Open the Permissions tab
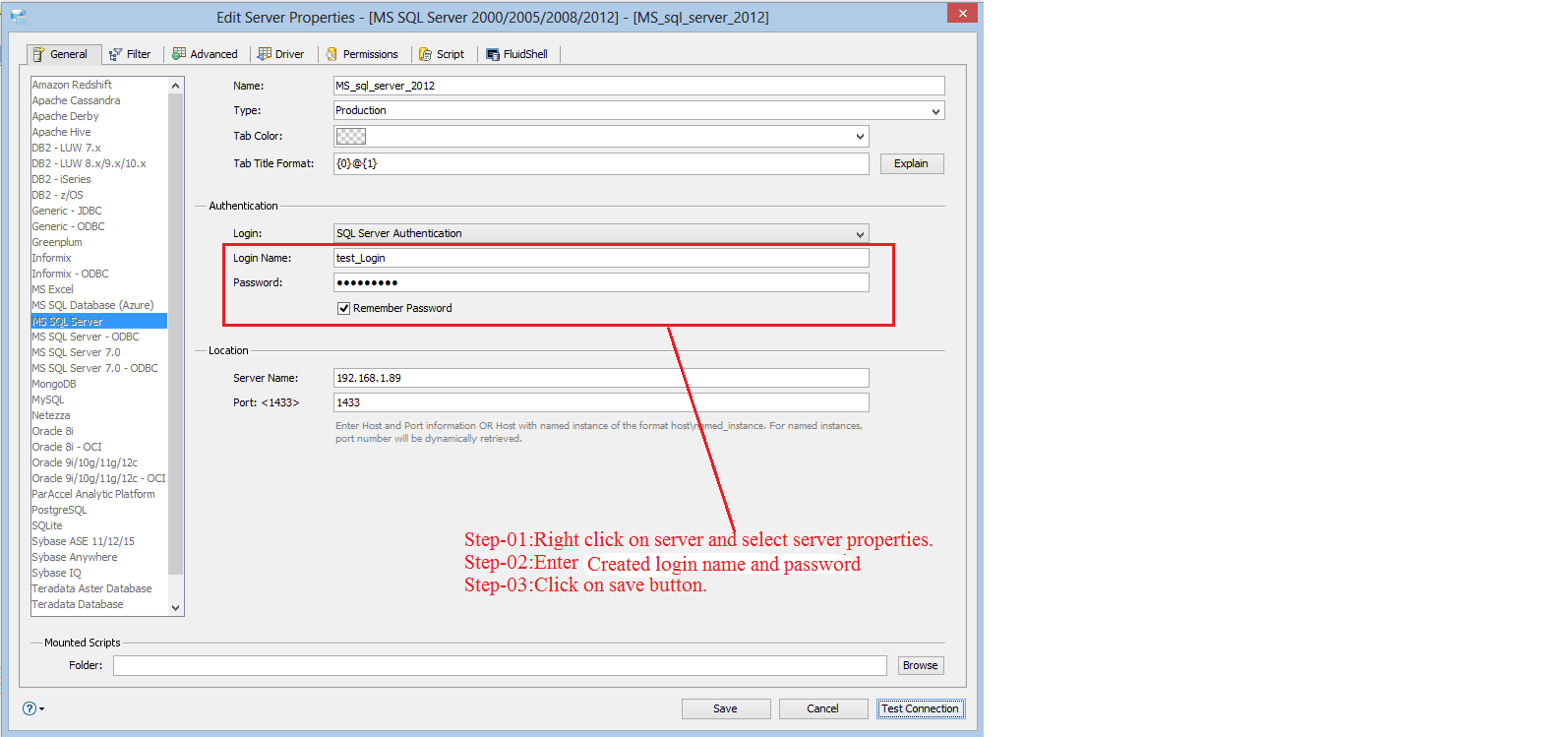This screenshot has width=1568, height=737. tap(362, 54)
